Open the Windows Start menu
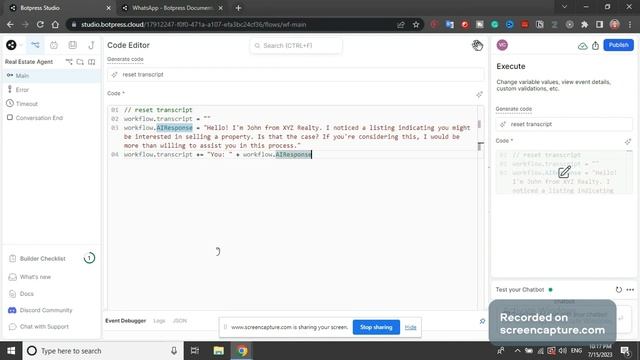The width and height of the screenshot is (640, 360). (x=11, y=351)
